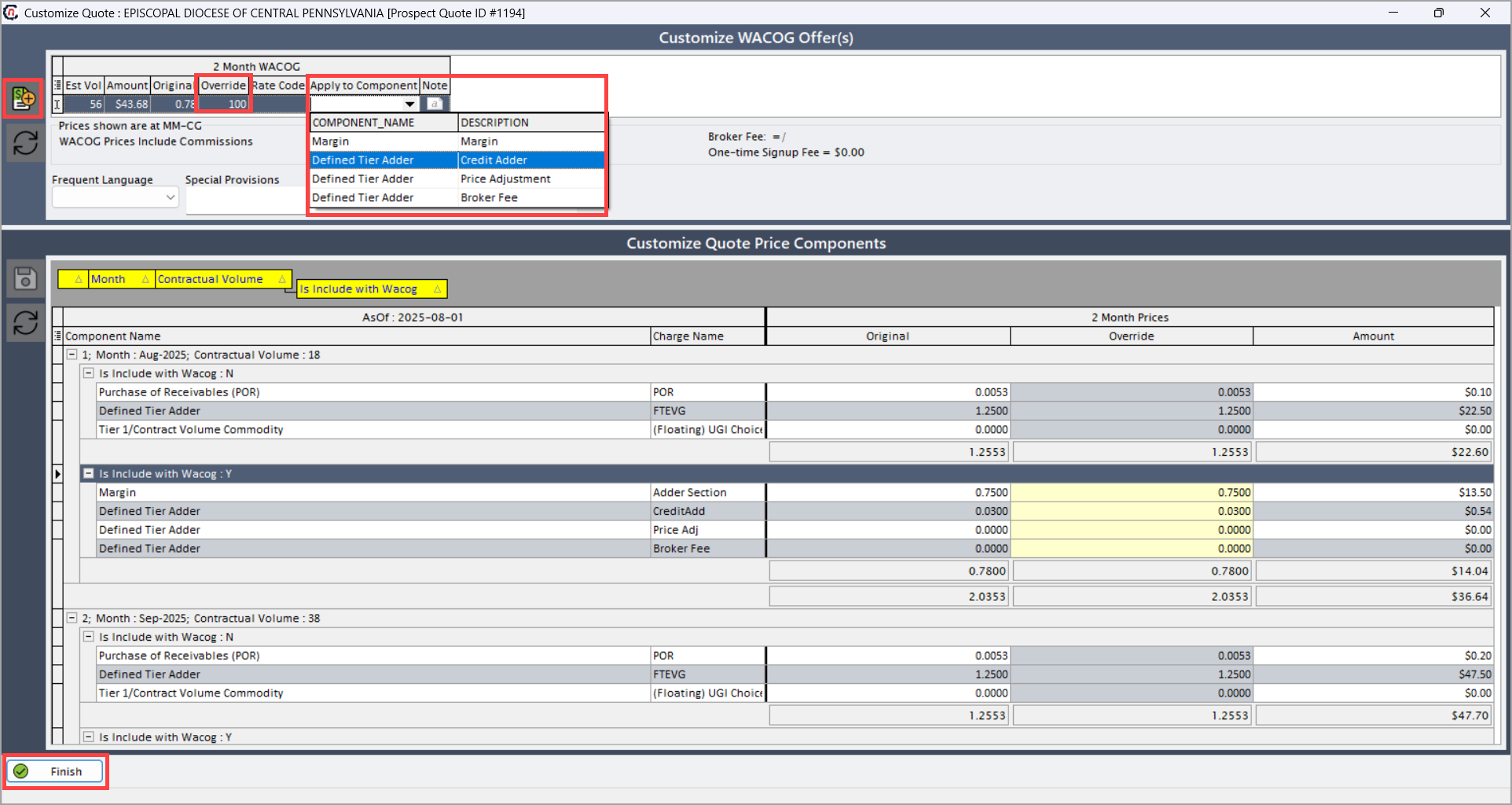Select the Price Adjustment component option

click(457, 179)
